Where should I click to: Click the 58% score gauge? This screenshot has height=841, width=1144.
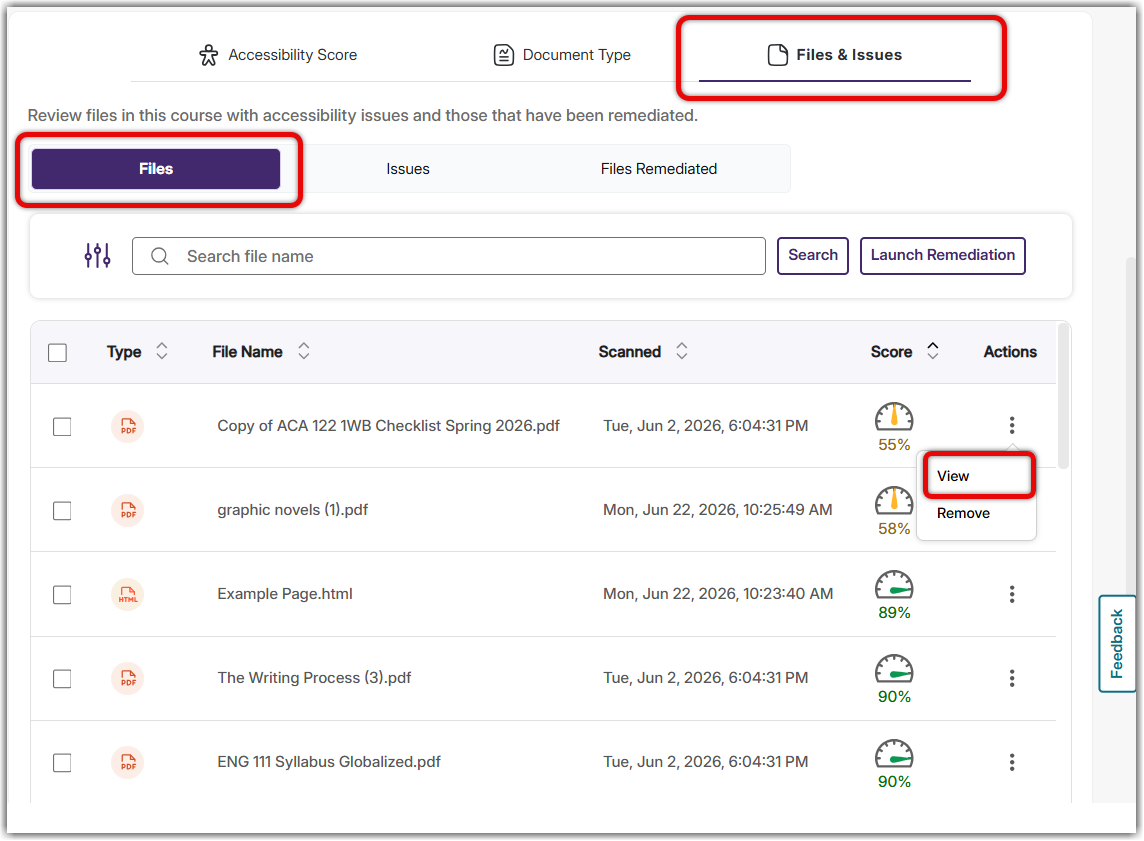point(894,501)
